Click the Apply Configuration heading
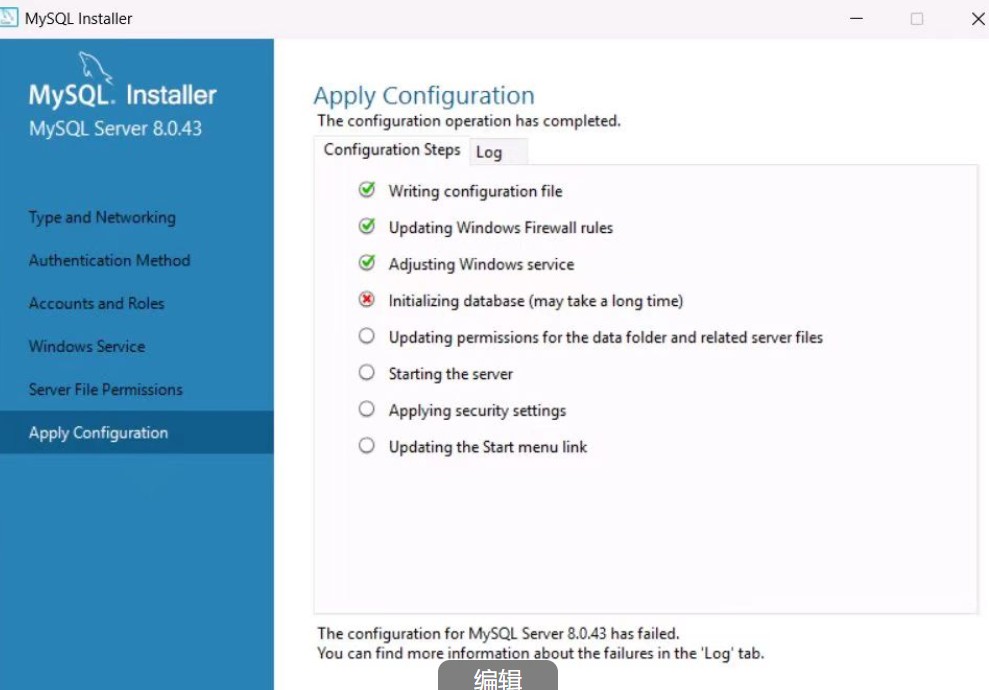The width and height of the screenshot is (989, 690). [424, 96]
